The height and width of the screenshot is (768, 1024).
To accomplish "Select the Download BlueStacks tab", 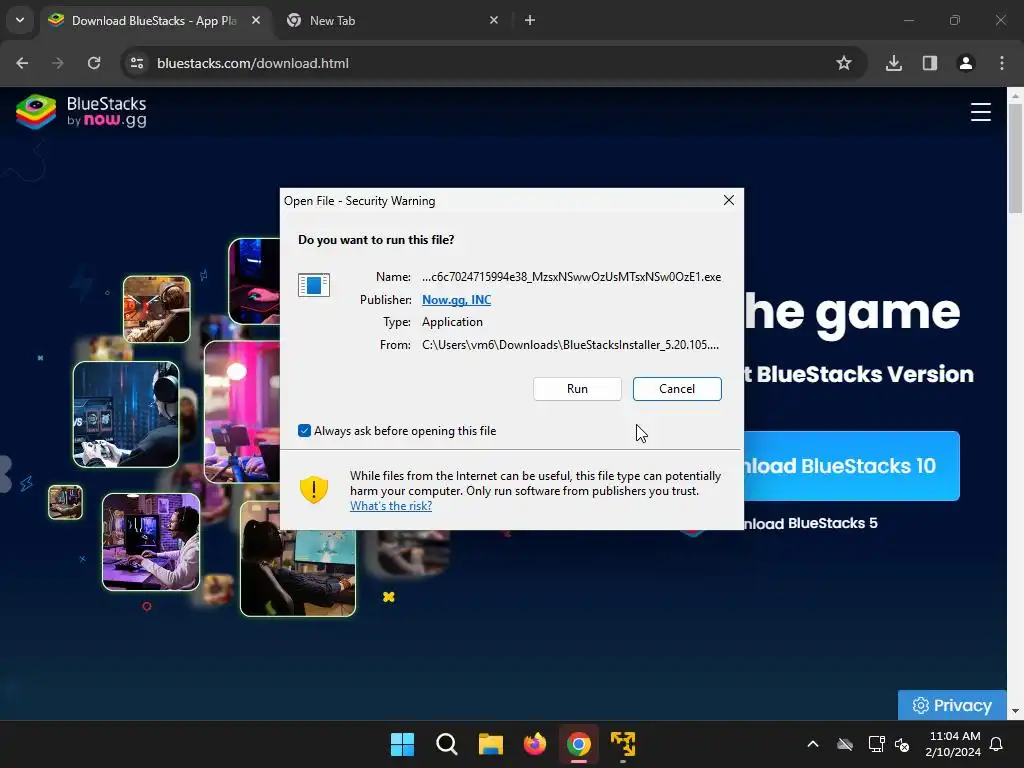I will (x=154, y=20).
